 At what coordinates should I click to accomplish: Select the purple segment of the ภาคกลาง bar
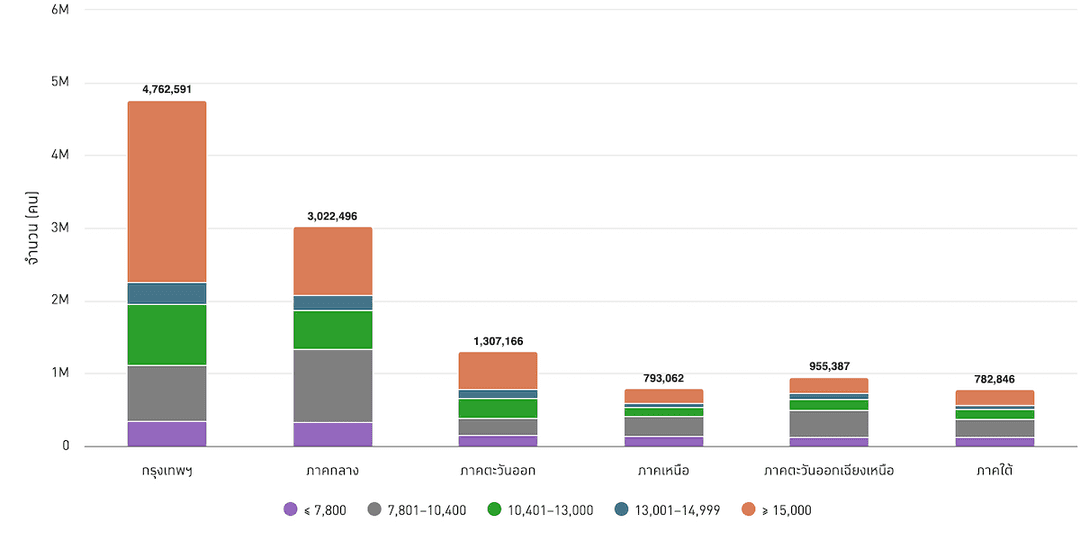(x=333, y=435)
